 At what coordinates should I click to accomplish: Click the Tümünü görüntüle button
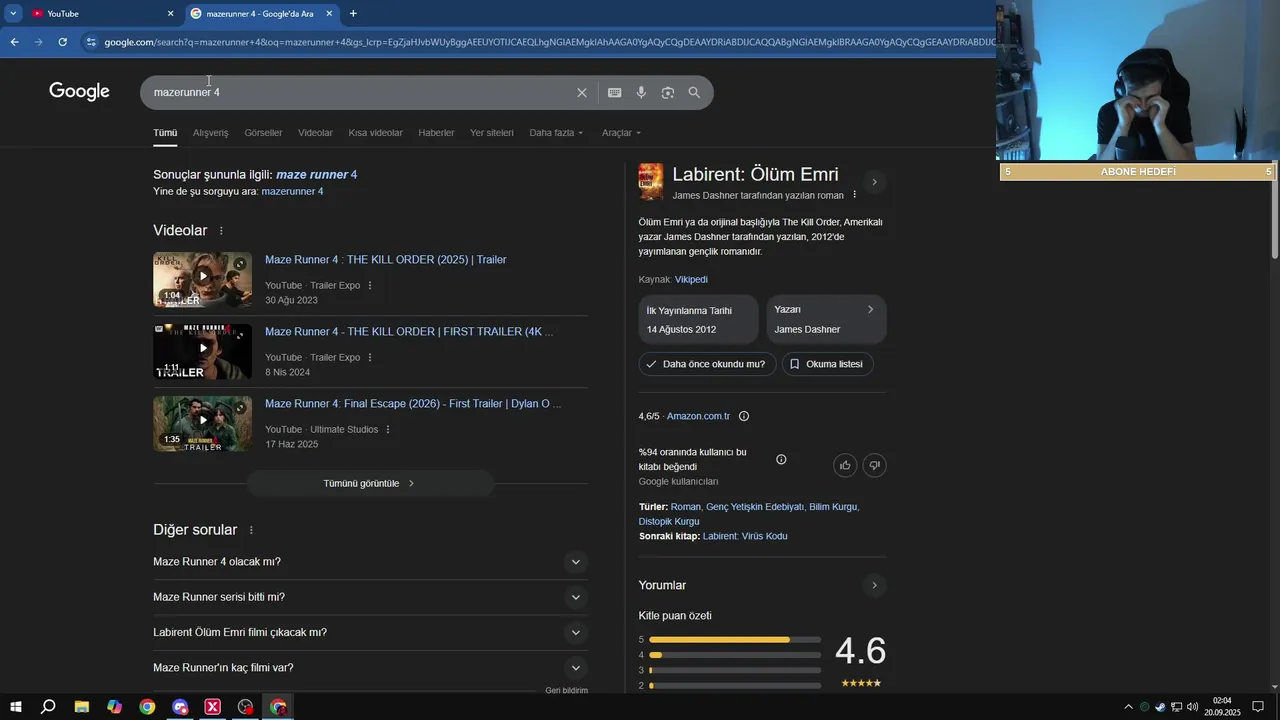[370, 483]
